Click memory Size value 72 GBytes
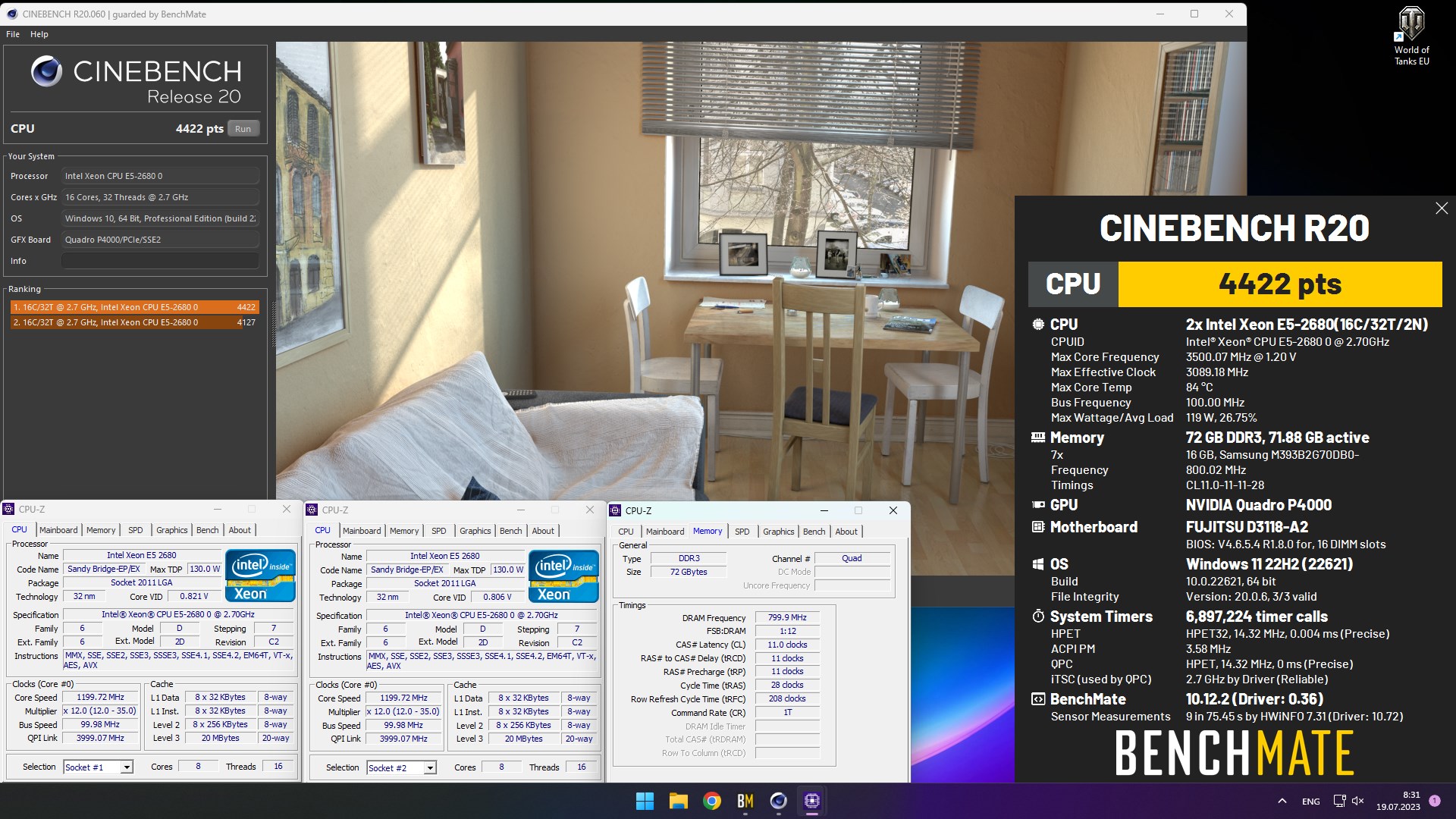1456x819 pixels. pos(689,572)
